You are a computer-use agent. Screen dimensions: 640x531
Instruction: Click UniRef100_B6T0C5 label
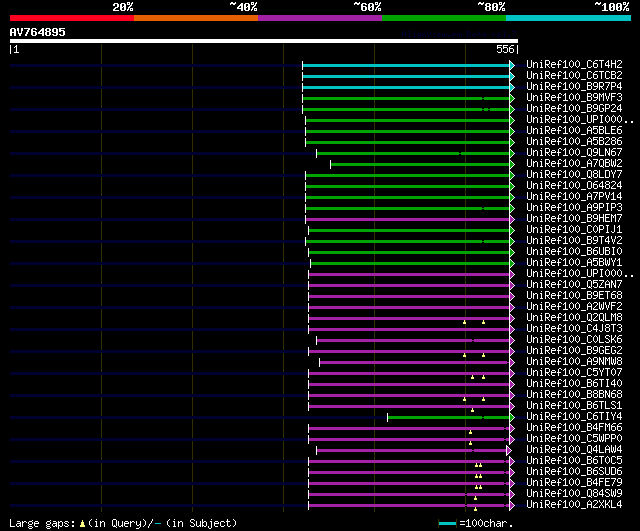coord(574,461)
